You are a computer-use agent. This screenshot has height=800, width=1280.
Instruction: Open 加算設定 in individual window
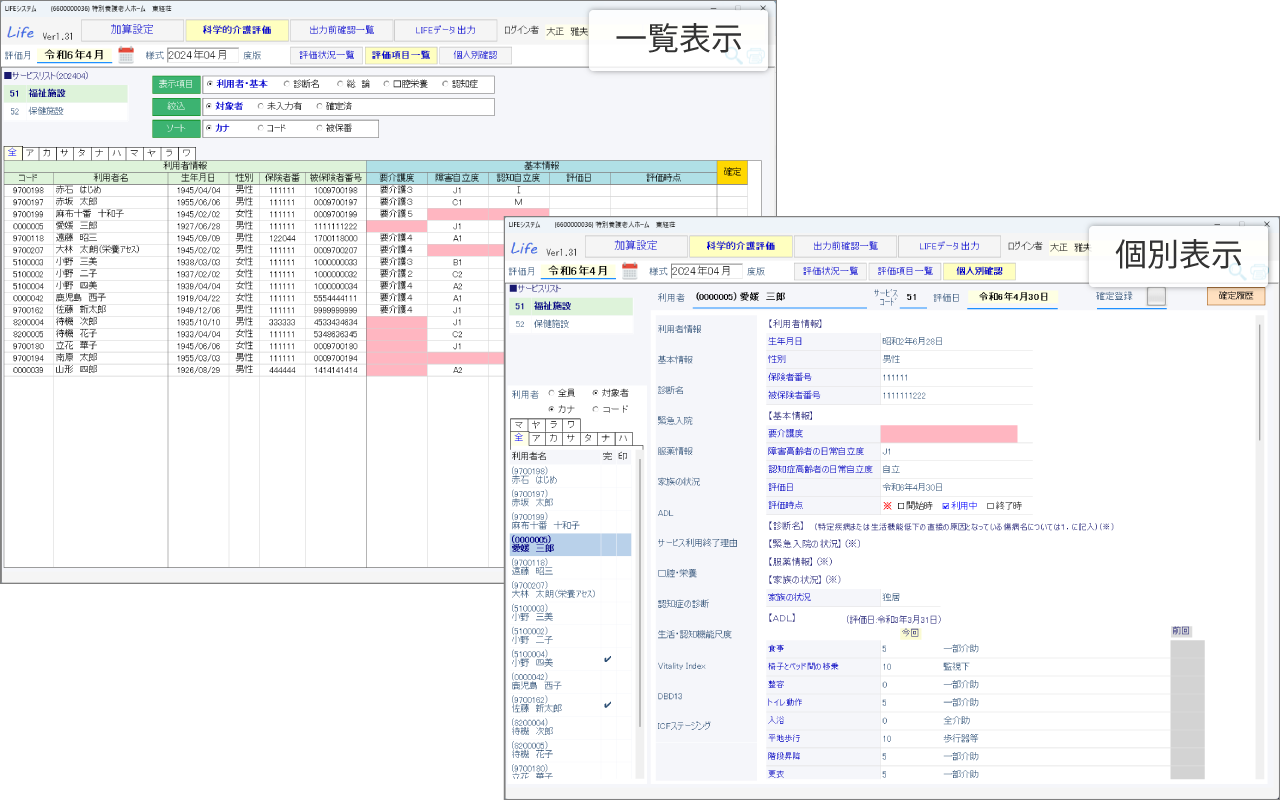click(636, 246)
